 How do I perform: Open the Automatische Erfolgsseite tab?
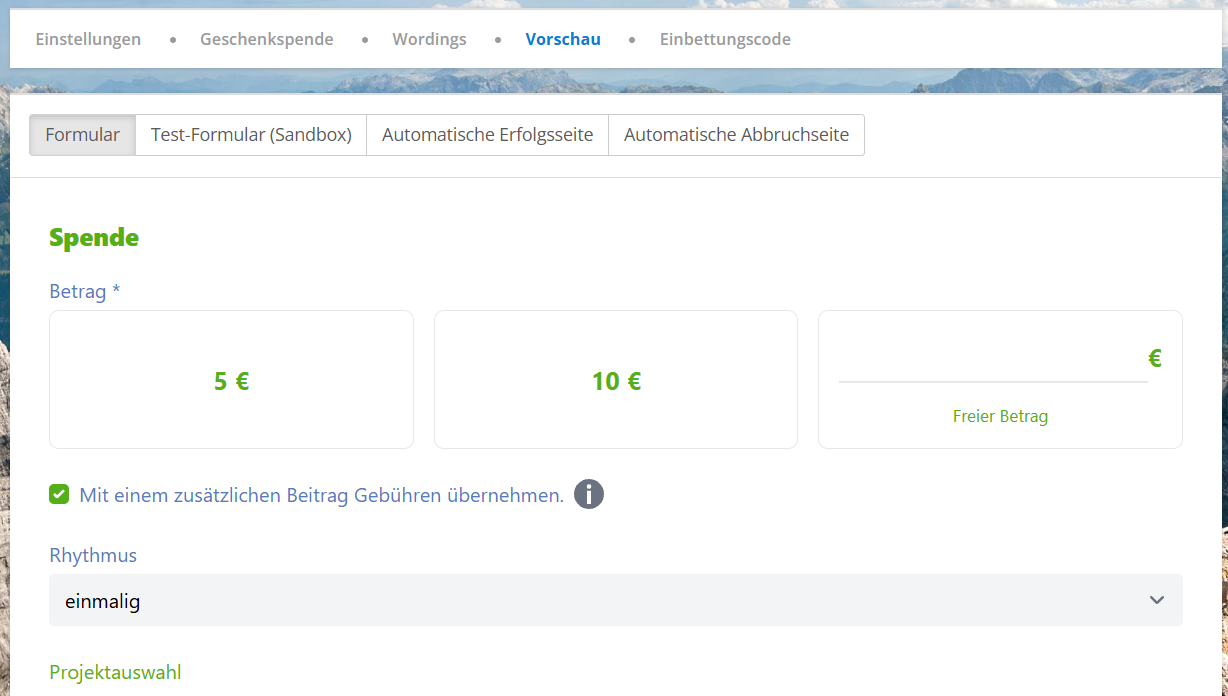pyautogui.click(x=487, y=135)
